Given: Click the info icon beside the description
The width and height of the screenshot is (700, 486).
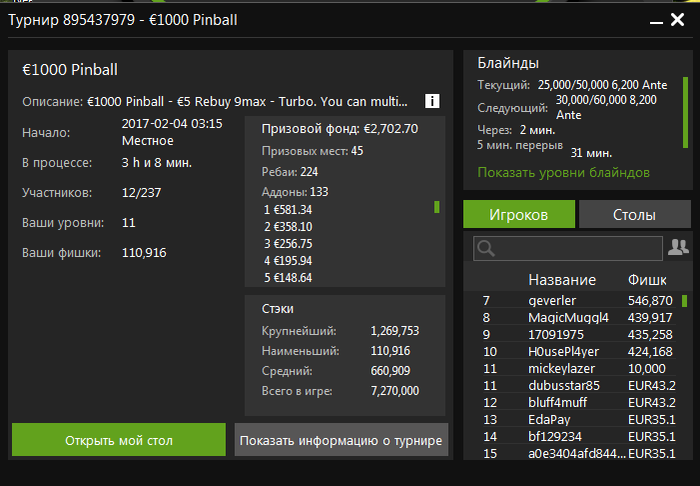Looking at the screenshot, I should pyautogui.click(x=432, y=101).
